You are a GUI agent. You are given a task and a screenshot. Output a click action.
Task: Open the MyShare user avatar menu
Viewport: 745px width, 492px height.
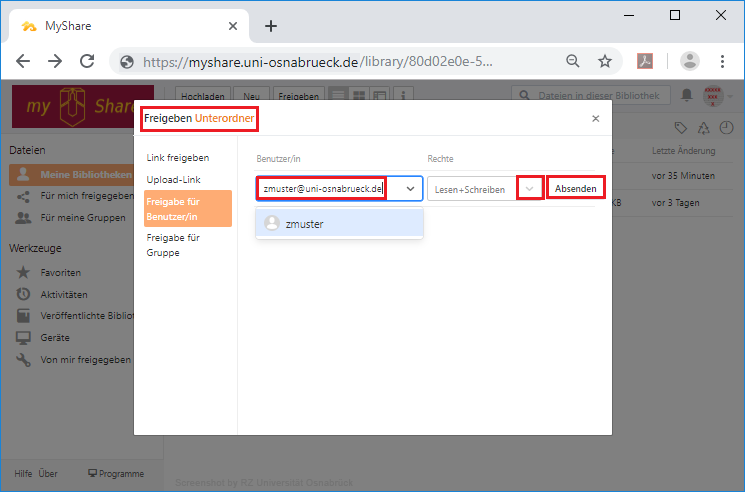tap(714, 96)
